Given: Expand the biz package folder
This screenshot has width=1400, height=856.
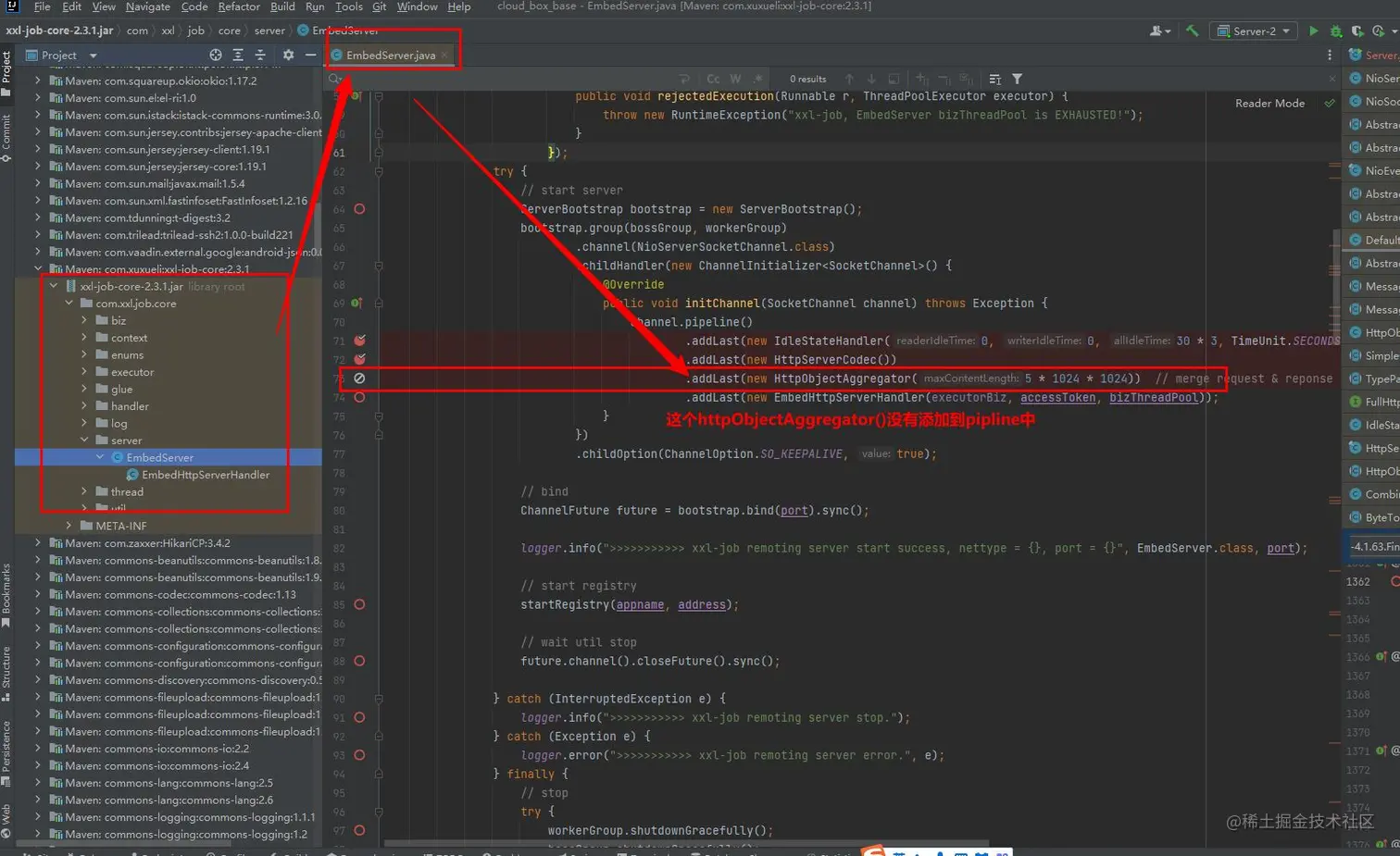Looking at the screenshot, I should point(84,320).
